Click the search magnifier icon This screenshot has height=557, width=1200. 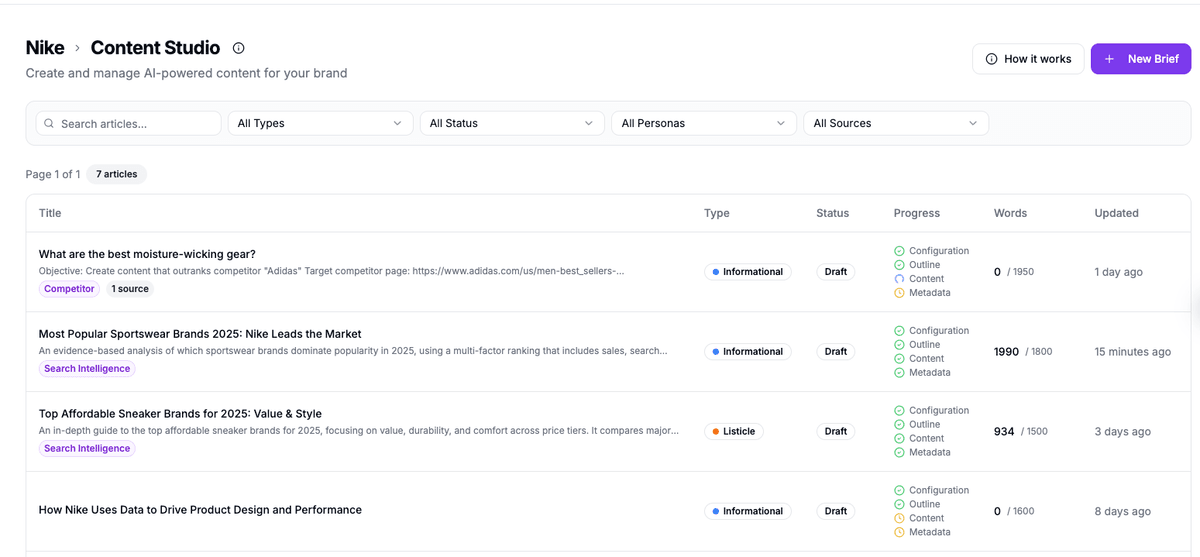pyautogui.click(x=48, y=124)
